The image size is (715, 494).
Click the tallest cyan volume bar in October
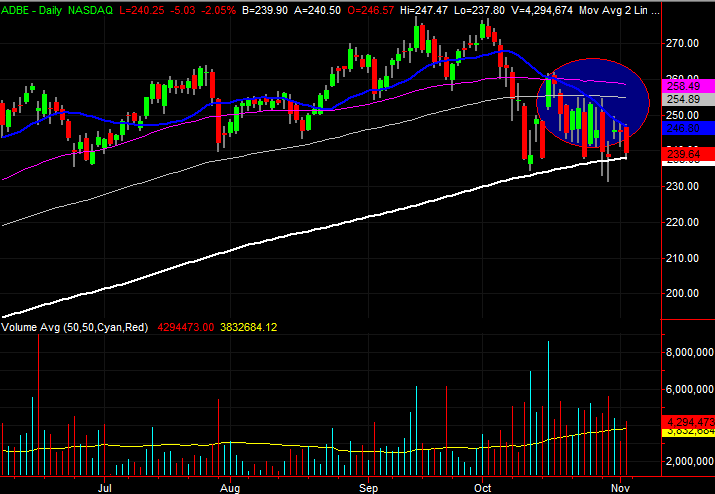pyautogui.click(x=548, y=408)
